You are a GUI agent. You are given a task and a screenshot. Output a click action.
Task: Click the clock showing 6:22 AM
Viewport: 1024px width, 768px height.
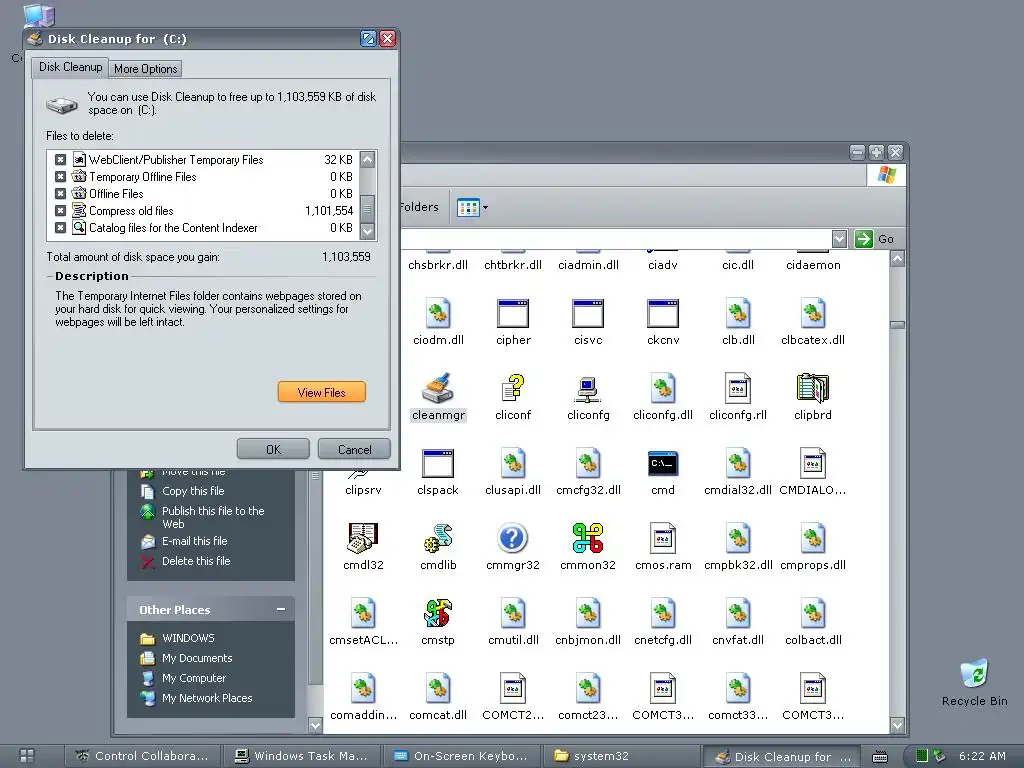pos(982,756)
